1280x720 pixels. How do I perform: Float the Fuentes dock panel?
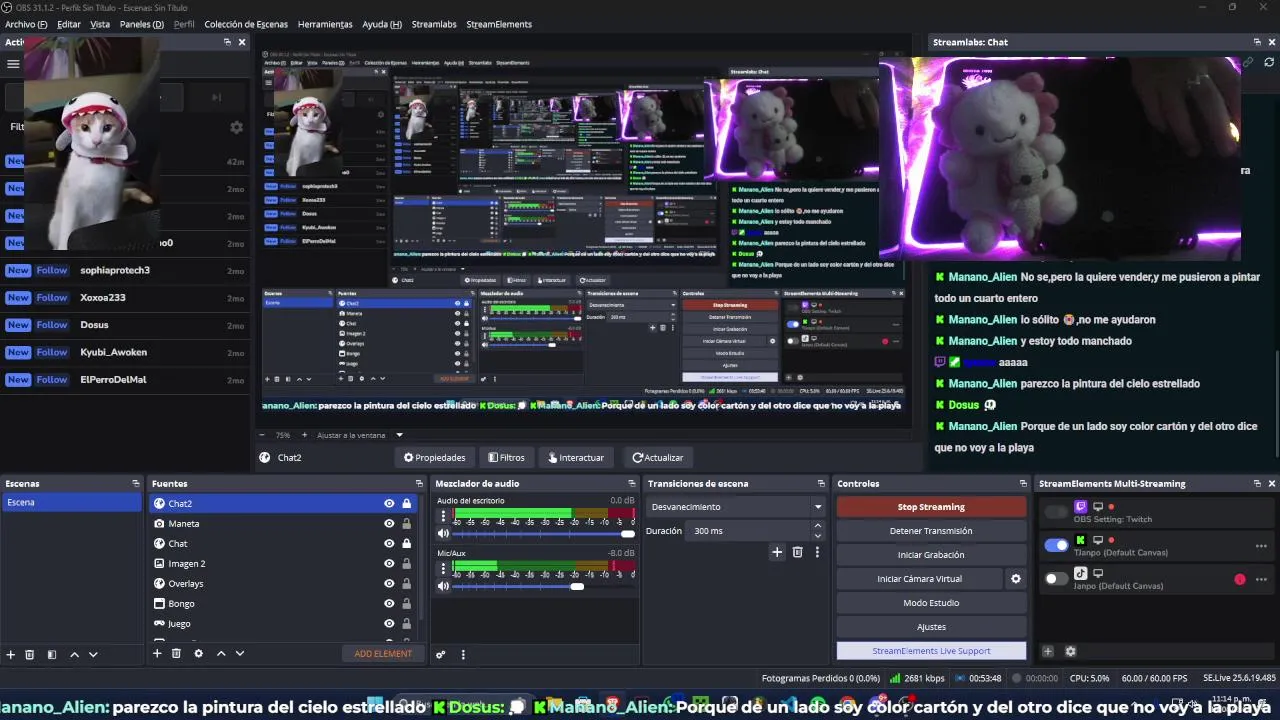click(x=417, y=484)
